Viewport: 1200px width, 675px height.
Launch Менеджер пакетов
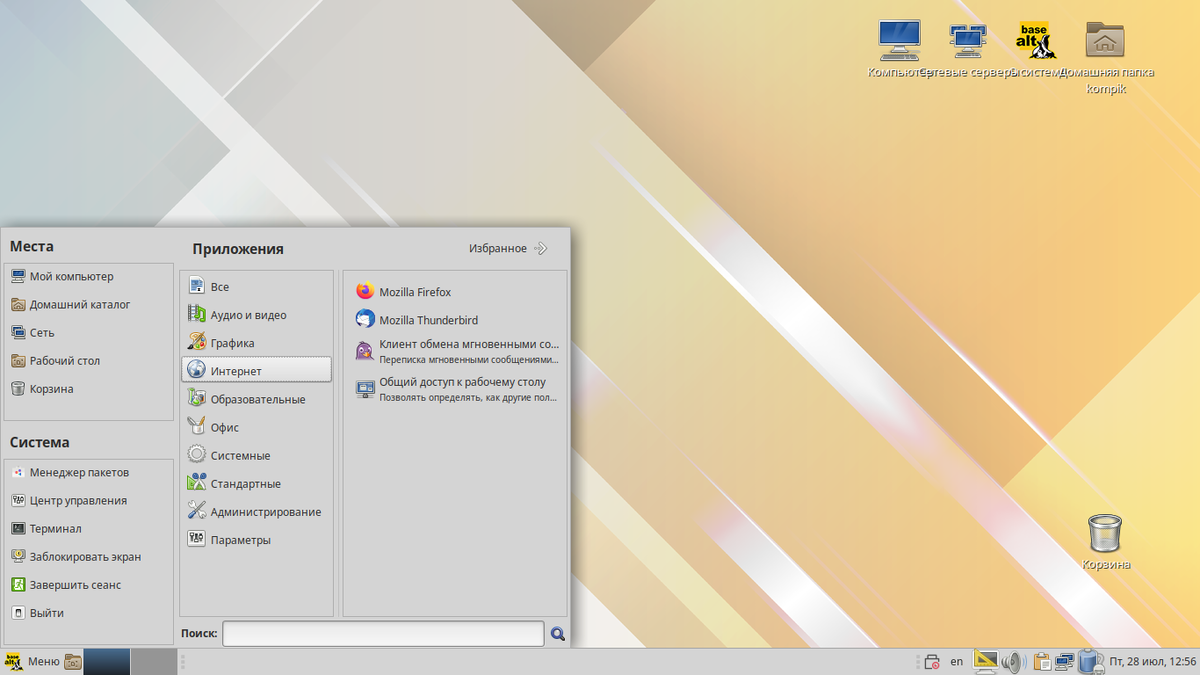click(89, 472)
